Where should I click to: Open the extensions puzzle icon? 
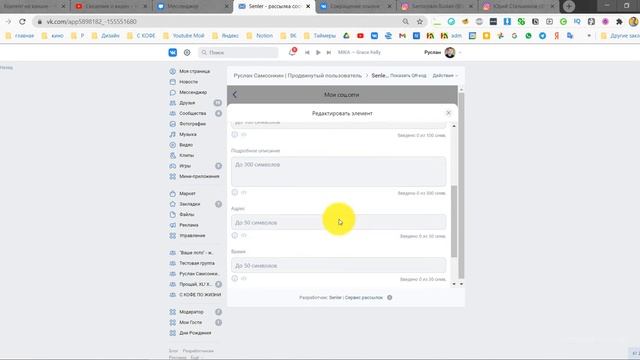click(619, 22)
